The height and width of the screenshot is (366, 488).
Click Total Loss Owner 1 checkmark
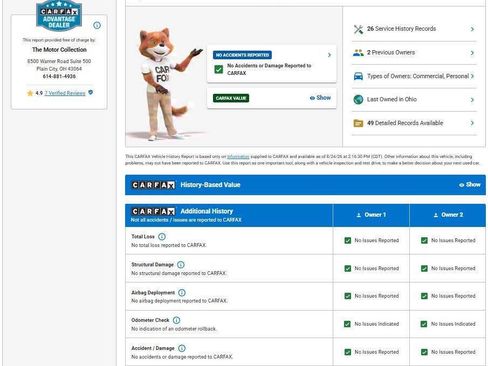(348, 241)
